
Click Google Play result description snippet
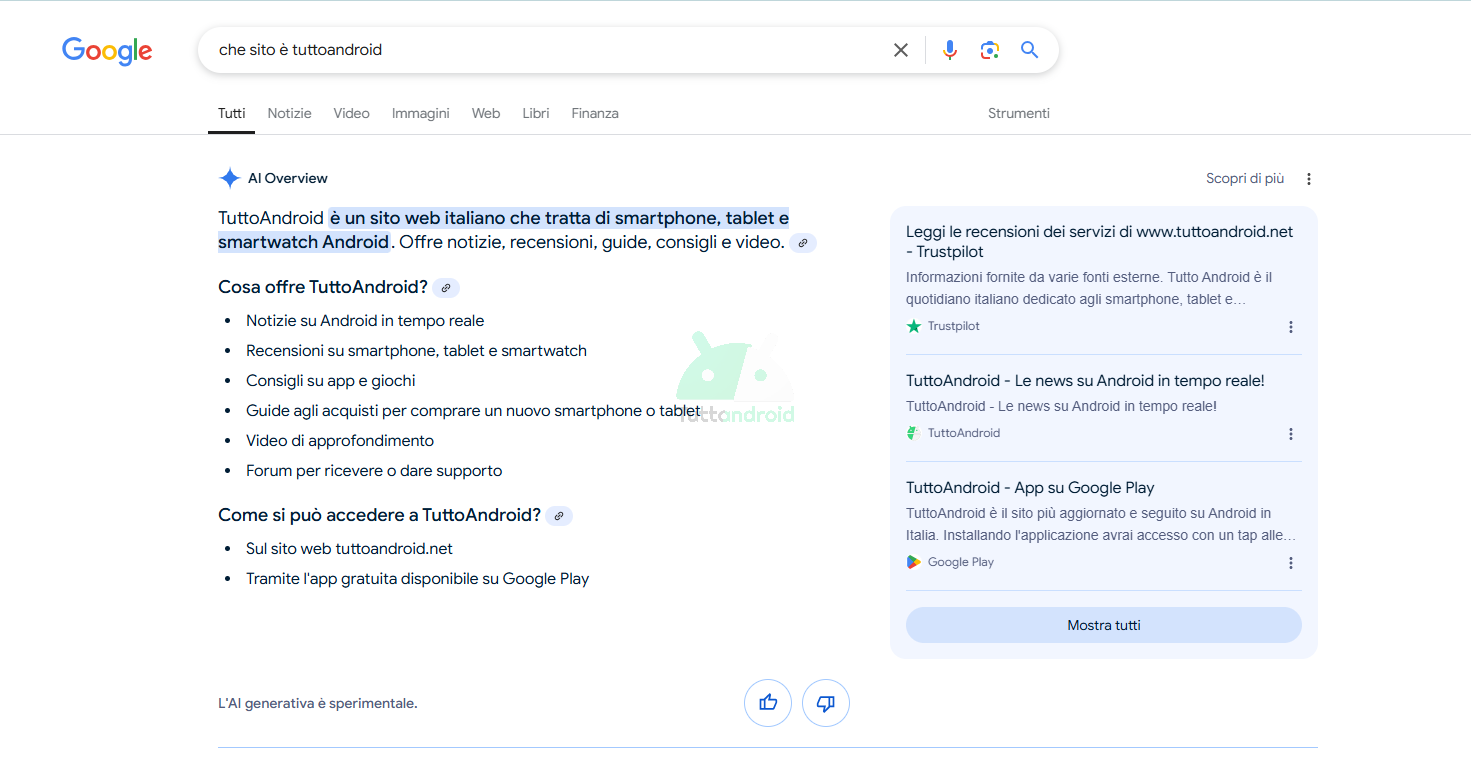click(x=1100, y=524)
